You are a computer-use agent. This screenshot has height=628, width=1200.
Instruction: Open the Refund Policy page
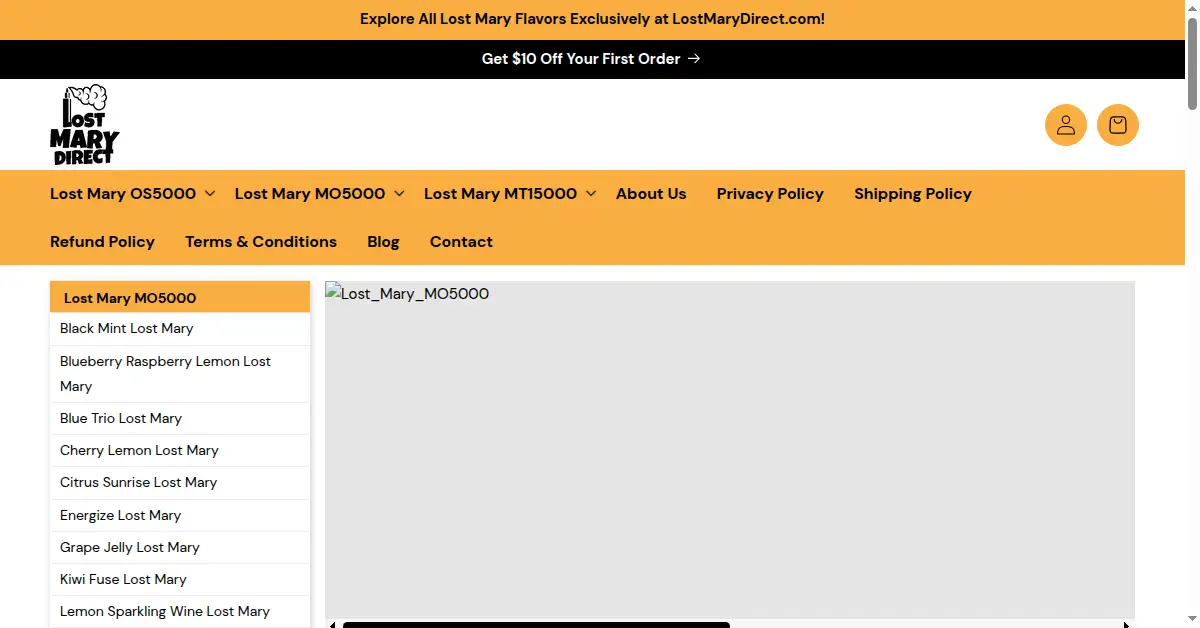[x=102, y=242]
